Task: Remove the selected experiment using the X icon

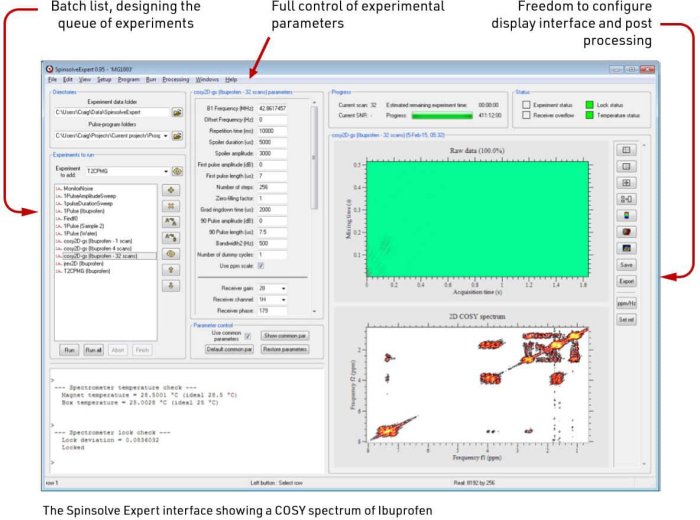Action: (171, 208)
